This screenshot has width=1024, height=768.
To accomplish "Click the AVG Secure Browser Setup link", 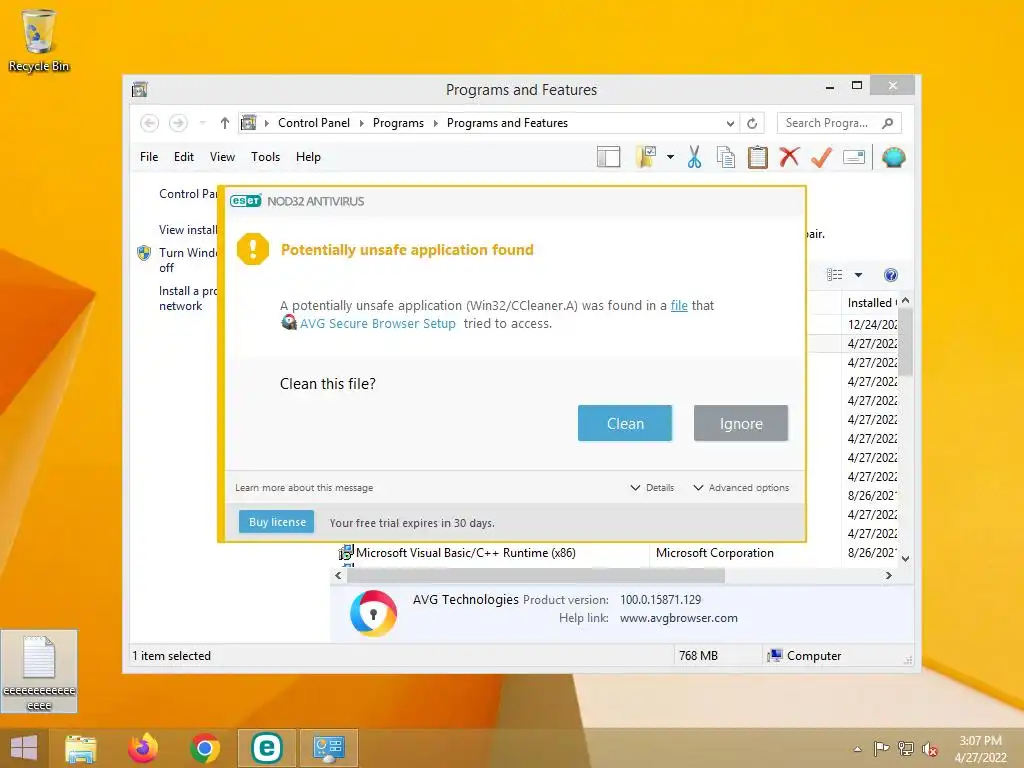I will [x=377, y=323].
